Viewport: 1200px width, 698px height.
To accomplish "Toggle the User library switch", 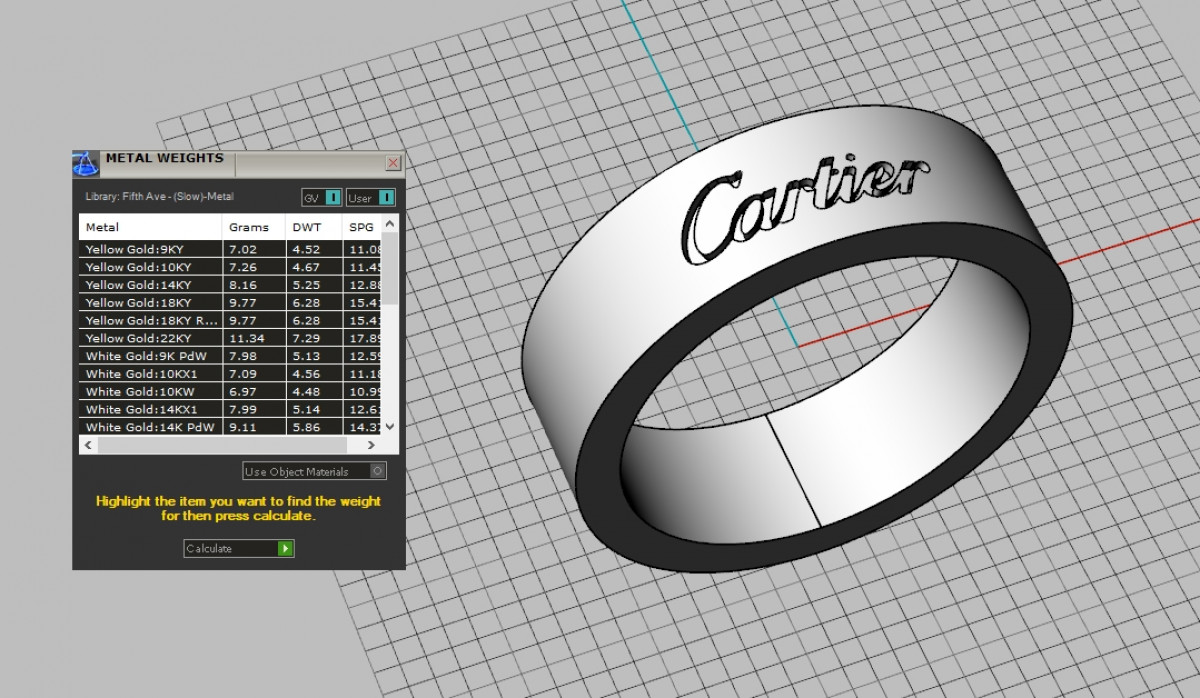I will click(x=371, y=198).
